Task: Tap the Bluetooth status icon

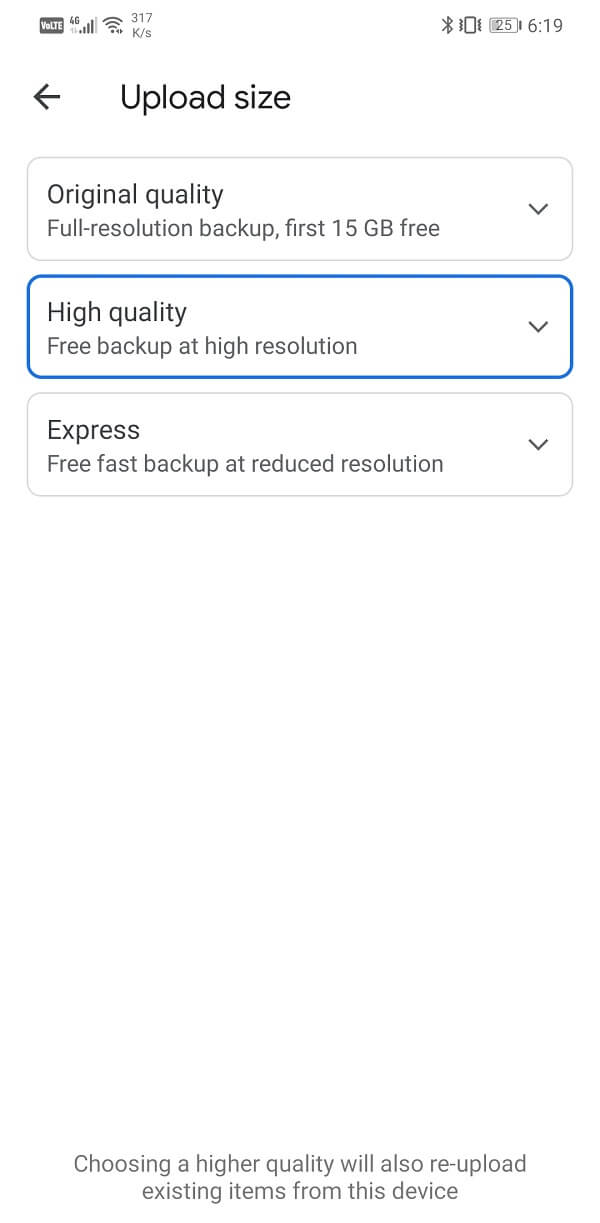Action: [x=447, y=26]
